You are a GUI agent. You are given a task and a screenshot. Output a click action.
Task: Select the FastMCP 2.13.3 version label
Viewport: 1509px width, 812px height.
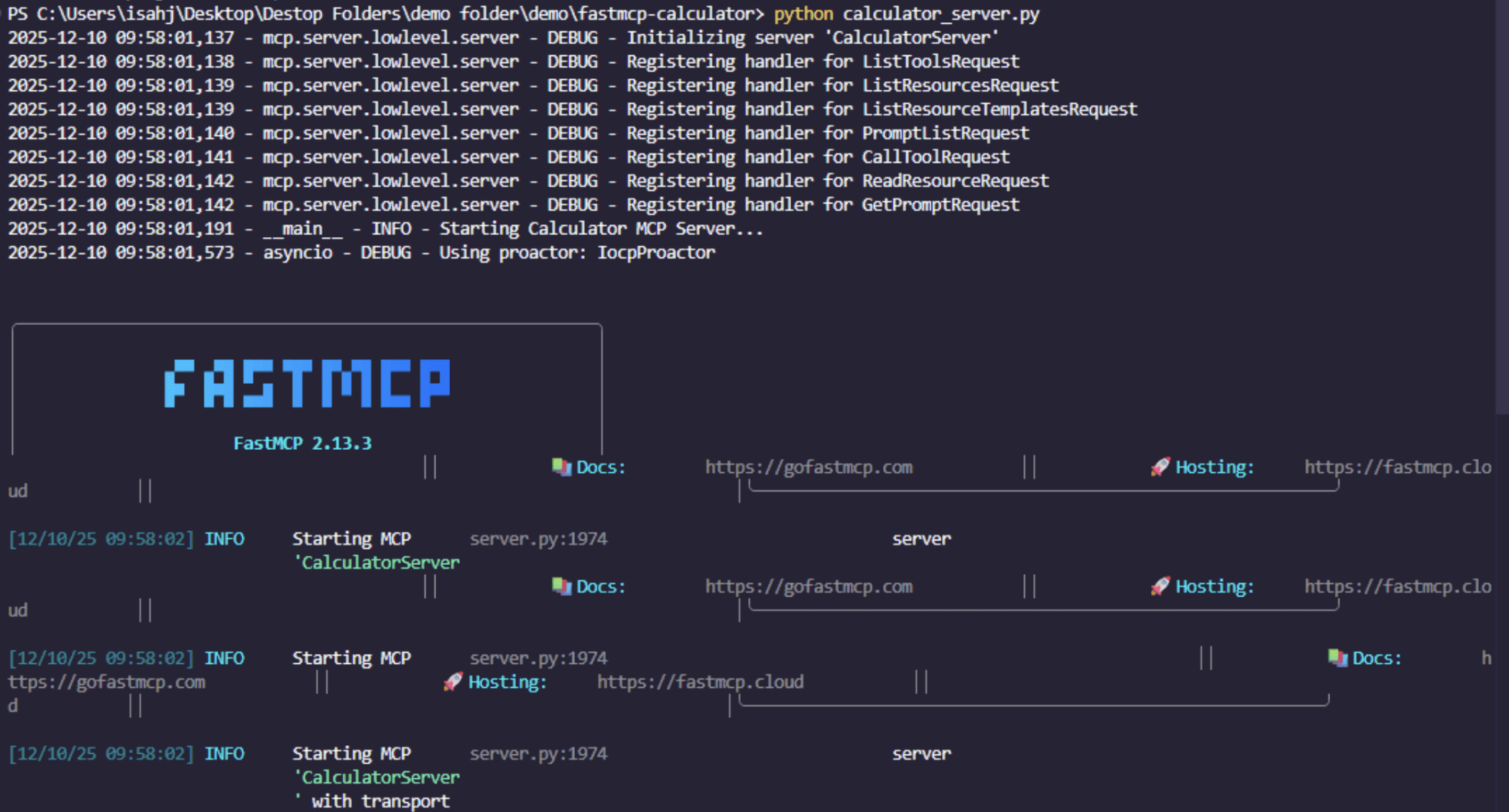(303, 443)
